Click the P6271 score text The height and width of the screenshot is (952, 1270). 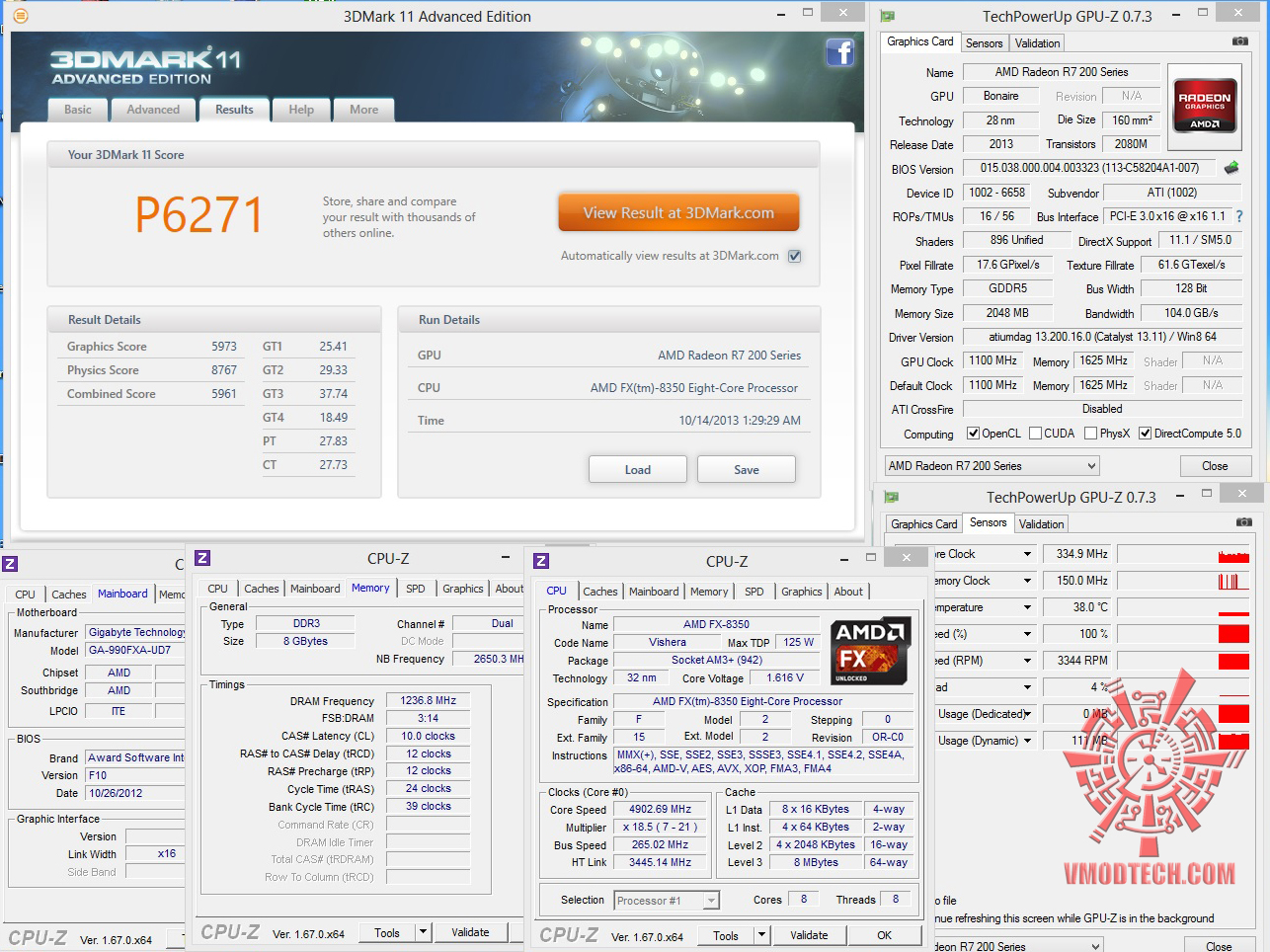pyautogui.click(x=198, y=214)
